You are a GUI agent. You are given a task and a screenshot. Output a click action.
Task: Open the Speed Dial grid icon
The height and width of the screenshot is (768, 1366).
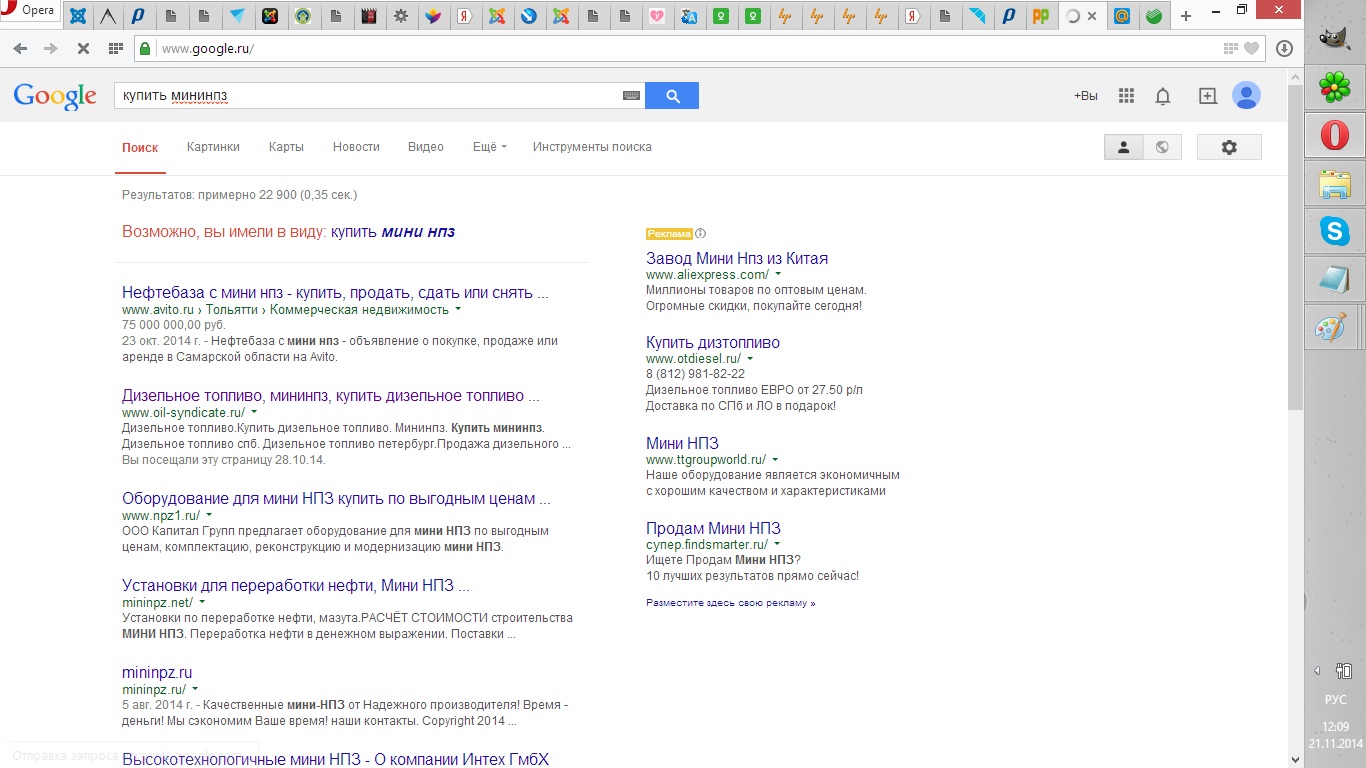pos(116,48)
